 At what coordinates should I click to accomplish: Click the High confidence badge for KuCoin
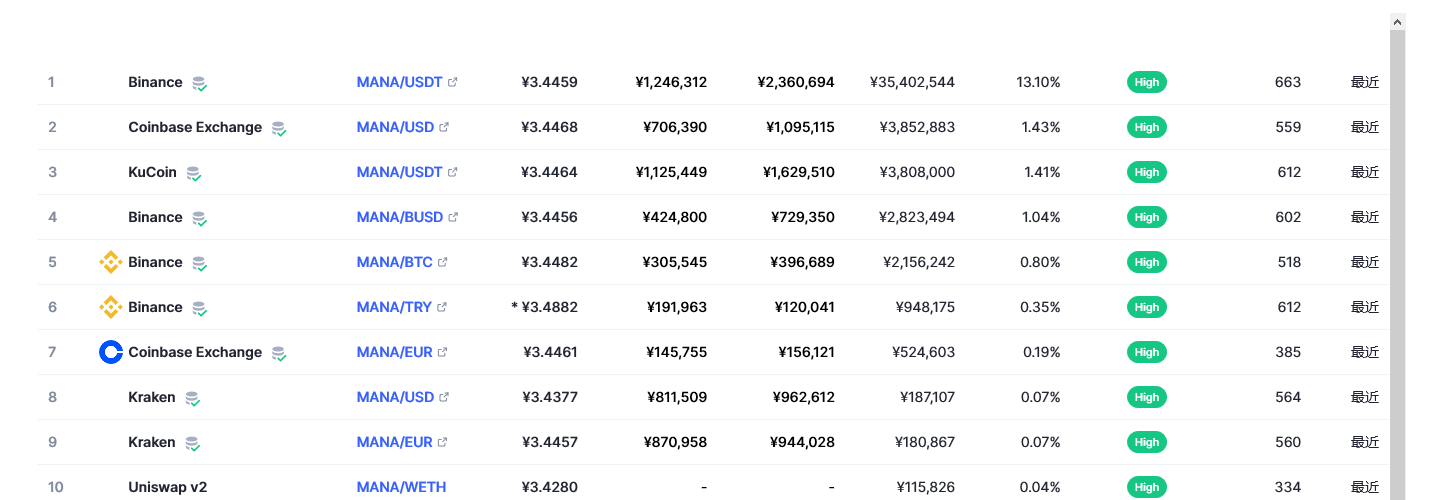(x=1147, y=172)
